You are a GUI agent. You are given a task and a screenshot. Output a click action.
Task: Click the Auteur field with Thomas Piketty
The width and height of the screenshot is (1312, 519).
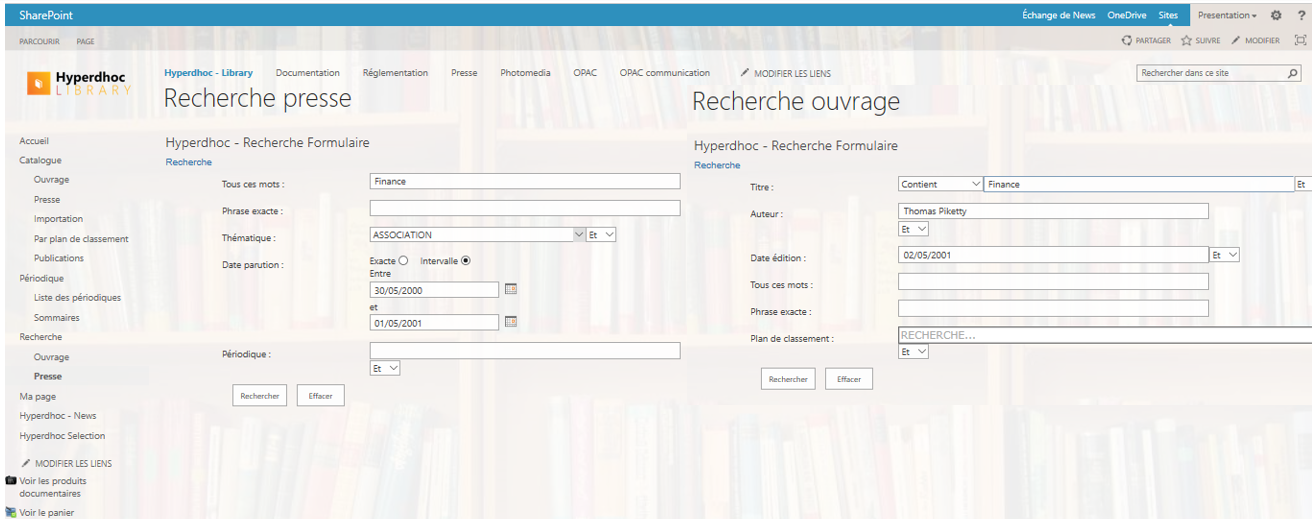[1053, 211]
